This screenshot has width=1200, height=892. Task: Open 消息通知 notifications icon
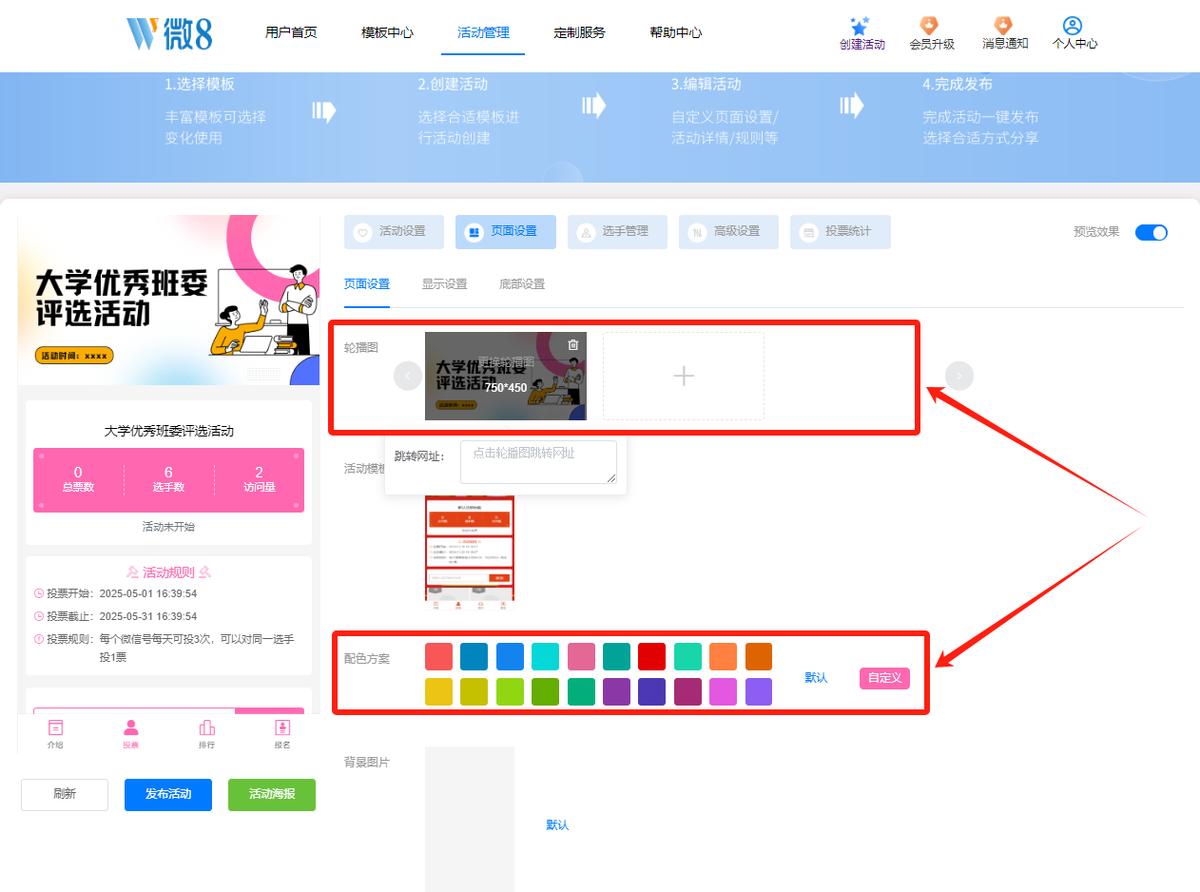click(1004, 25)
